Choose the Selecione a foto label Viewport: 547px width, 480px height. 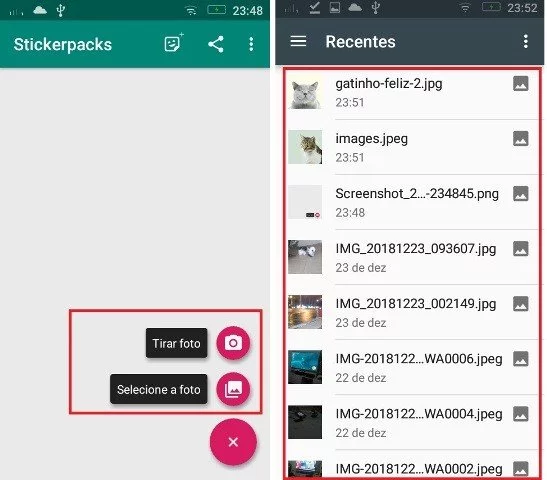click(x=159, y=389)
